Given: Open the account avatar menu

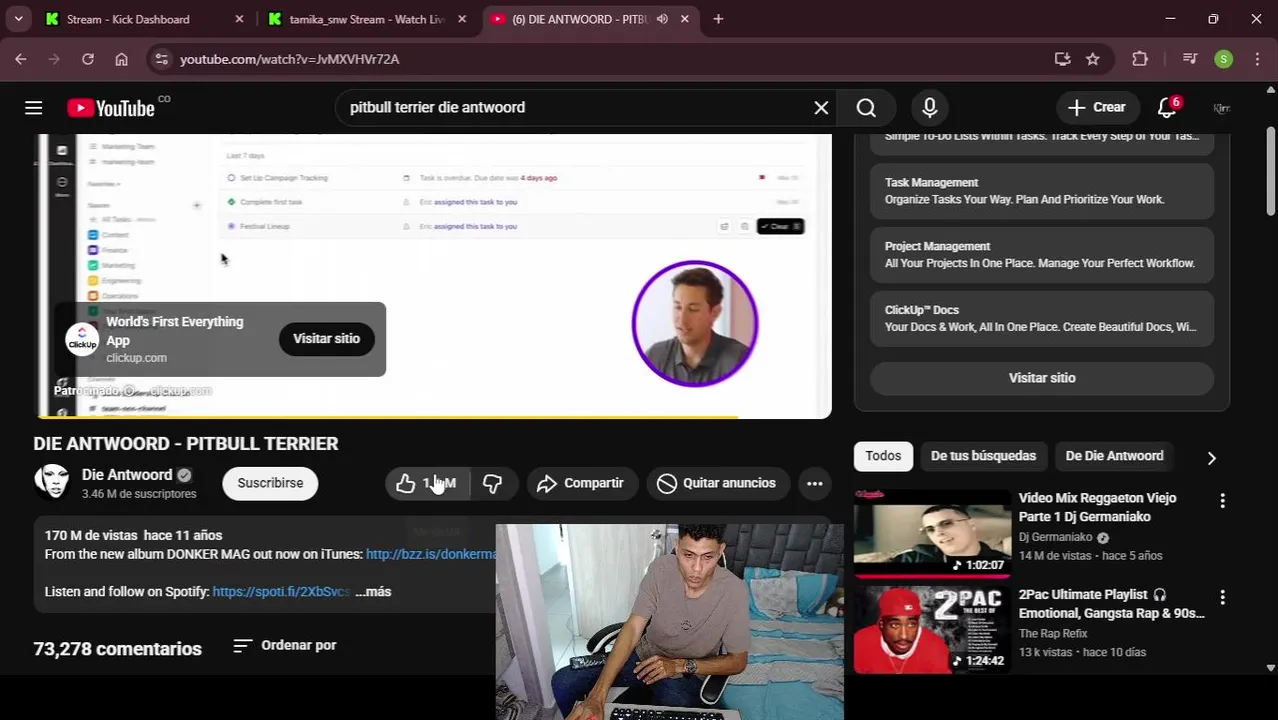Looking at the screenshot, I should 1222,108.
